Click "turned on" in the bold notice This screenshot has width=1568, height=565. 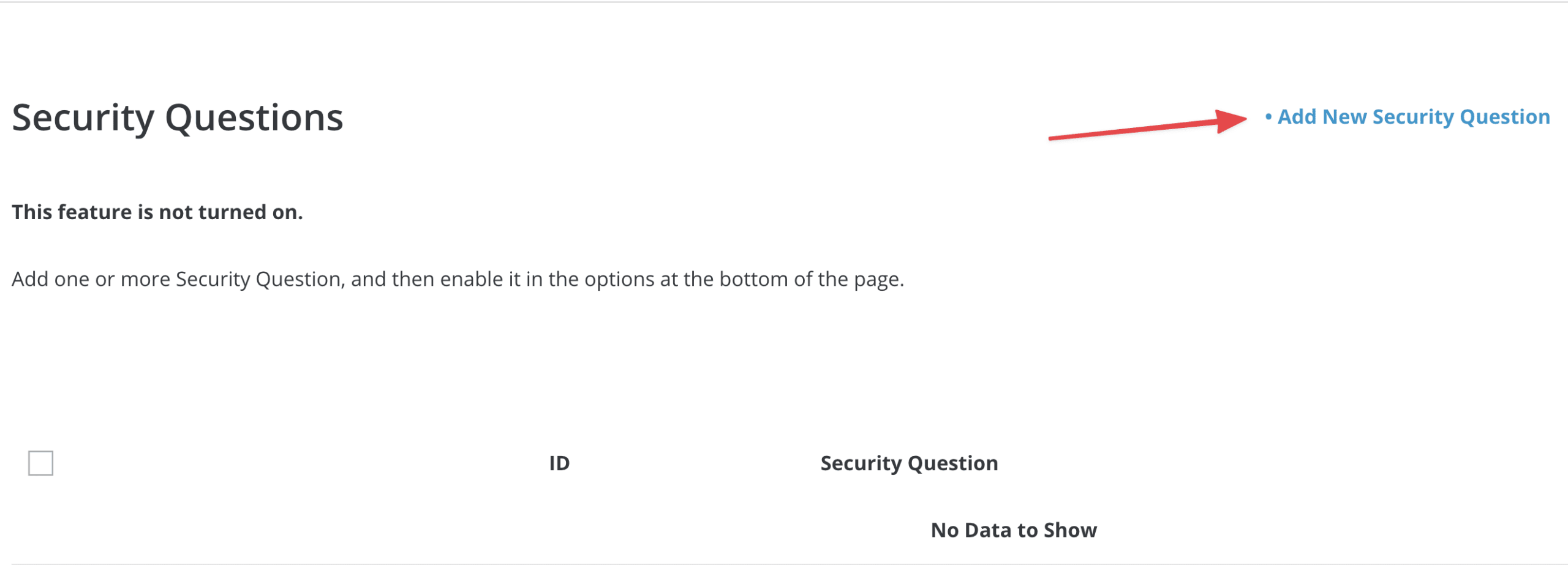tap(250, 212)
